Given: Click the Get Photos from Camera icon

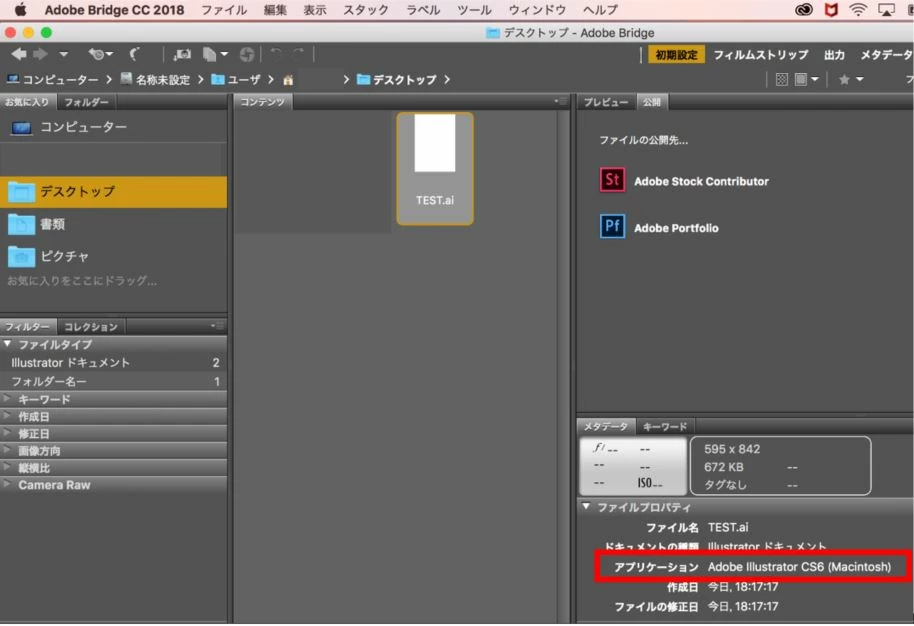Looking at the screenshot, I should click(x=182, y=55).
